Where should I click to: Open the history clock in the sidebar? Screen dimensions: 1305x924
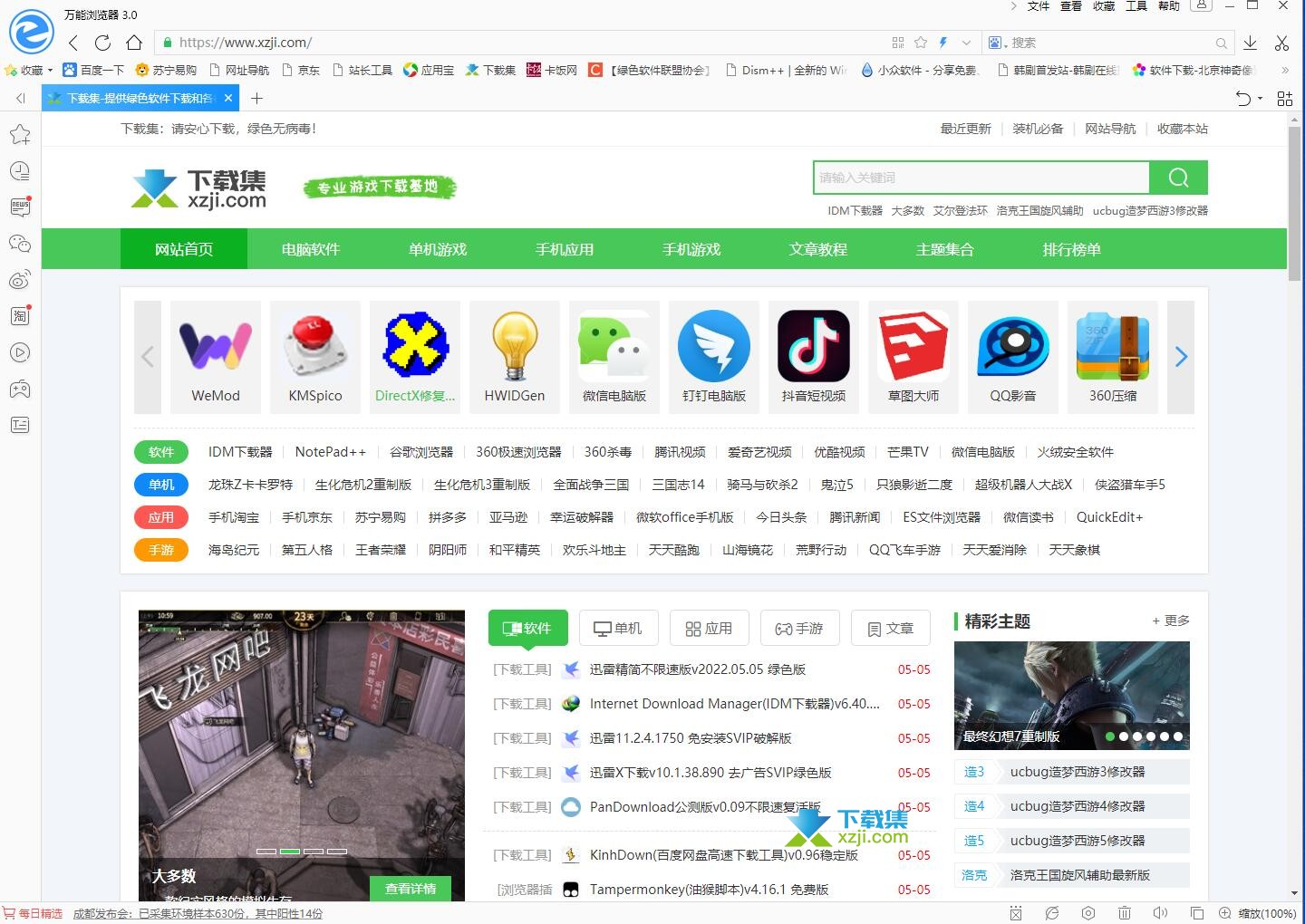click(x=20, y=171)
